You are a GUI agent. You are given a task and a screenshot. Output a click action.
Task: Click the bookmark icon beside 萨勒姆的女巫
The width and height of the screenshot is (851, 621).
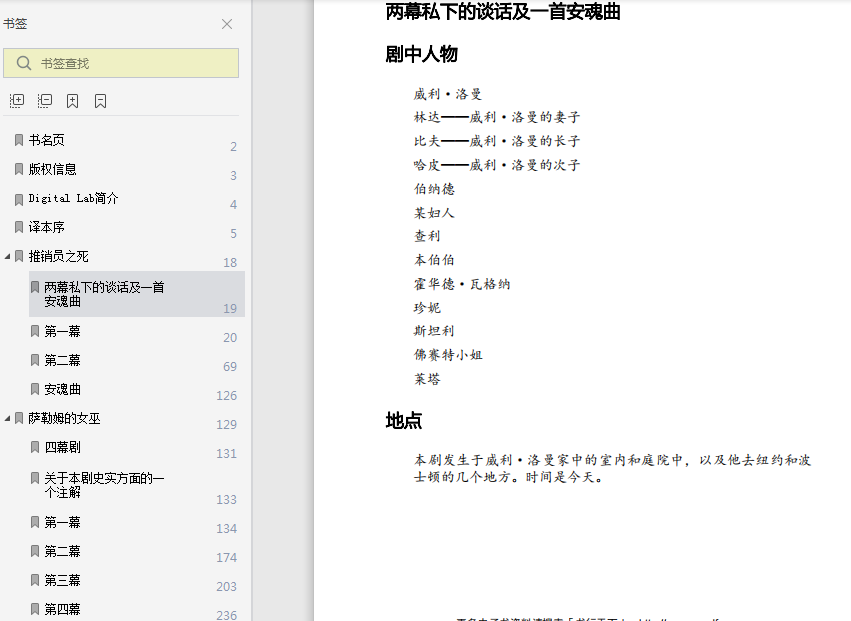[x=19, y=419]
